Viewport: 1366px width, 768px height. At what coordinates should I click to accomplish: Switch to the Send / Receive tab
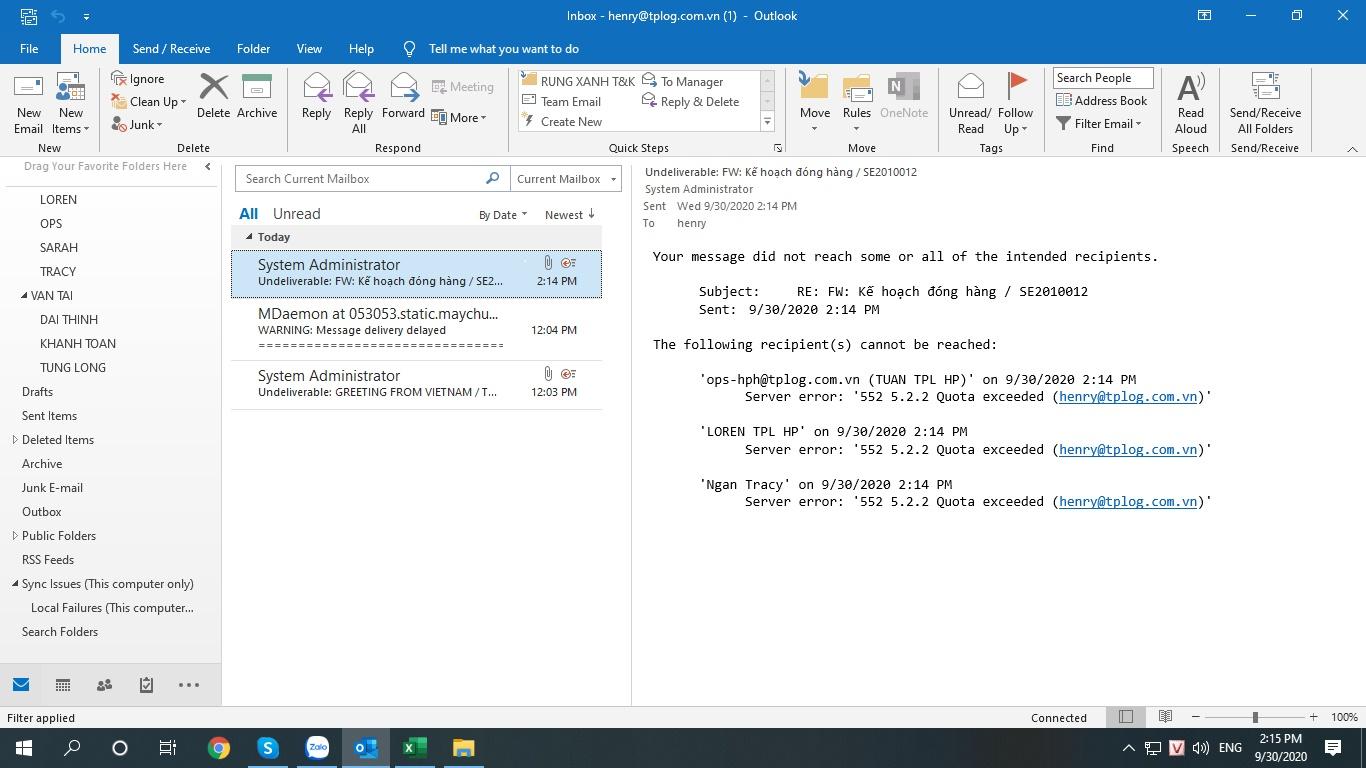[171, 48]
